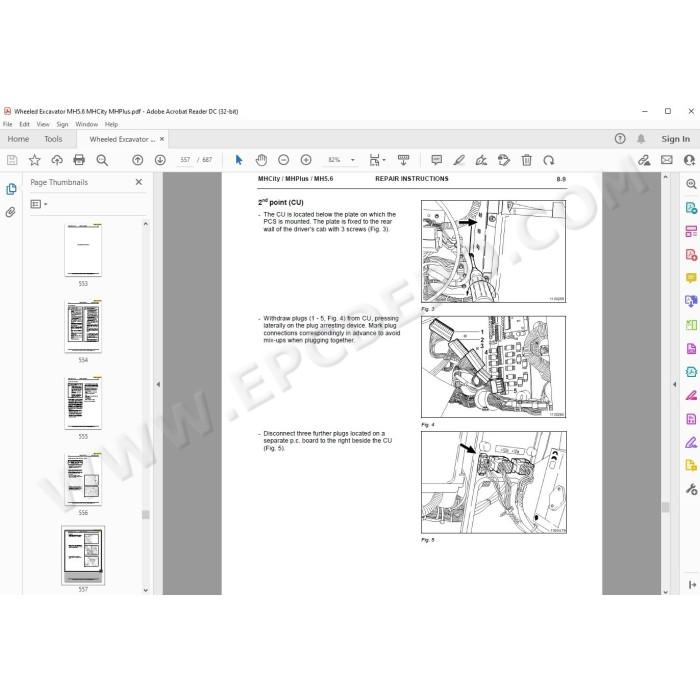Click the document vertical scrollbar handle
Viewport: 700px width, 700px height.
(666, 507)
